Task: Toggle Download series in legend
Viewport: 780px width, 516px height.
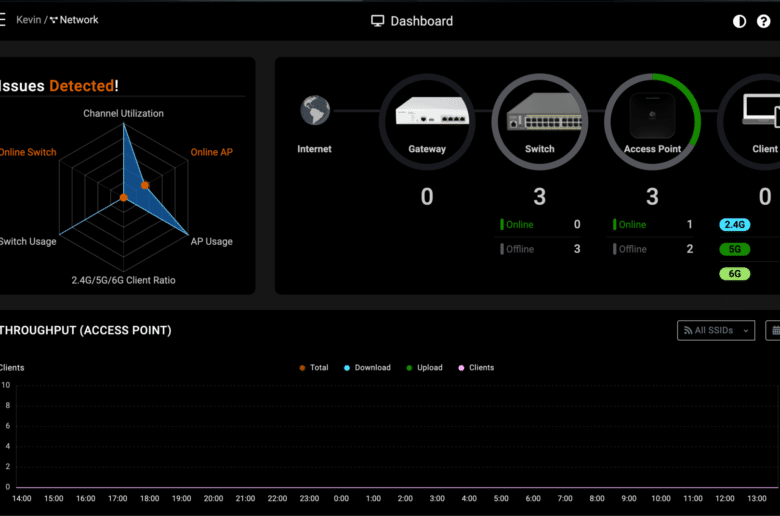Action: (367, 368)
